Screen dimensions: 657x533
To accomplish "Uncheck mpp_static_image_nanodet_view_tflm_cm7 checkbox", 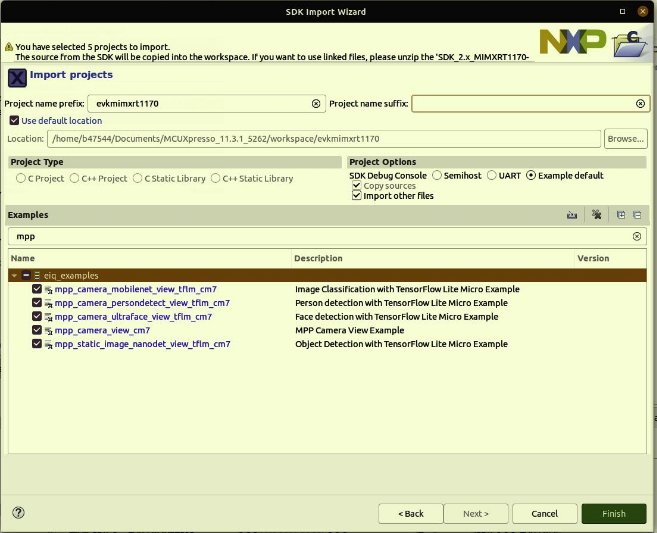I will pyautogui.click(x=37, y=344).
